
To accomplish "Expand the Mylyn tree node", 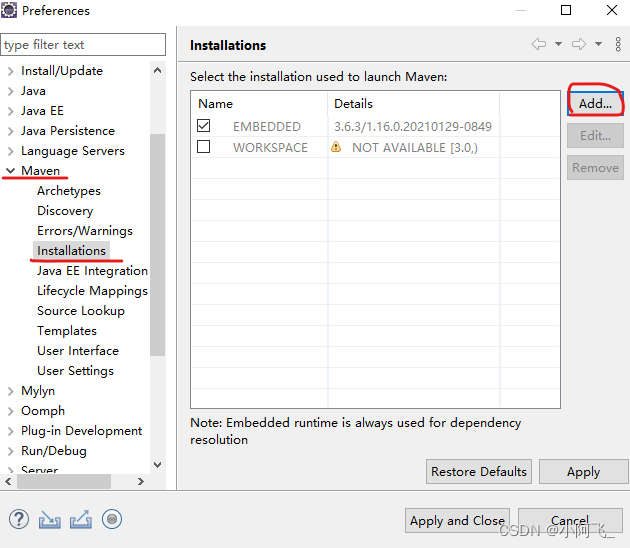I will point(10,391).
